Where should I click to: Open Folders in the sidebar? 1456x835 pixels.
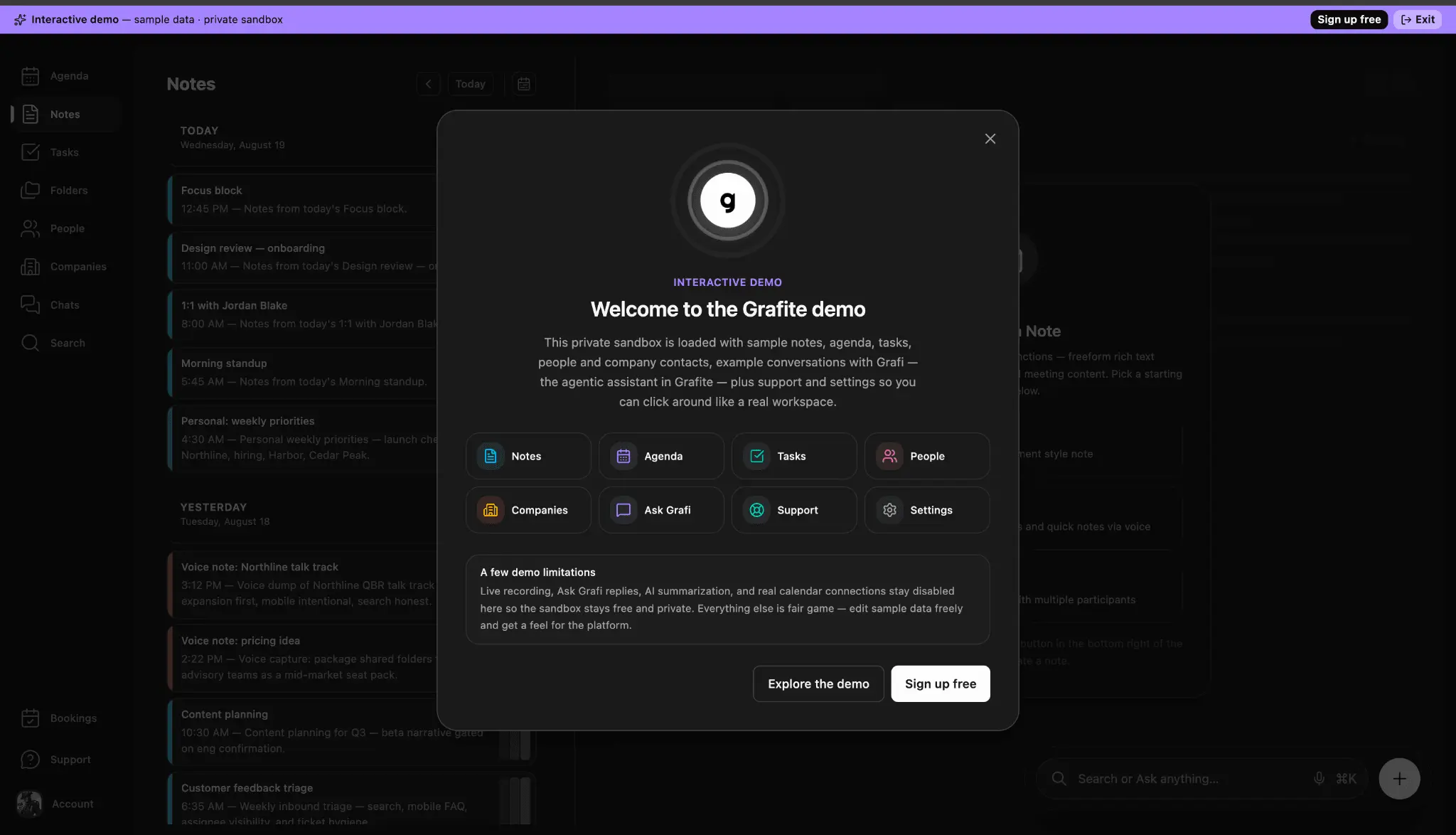click(65, 191)
